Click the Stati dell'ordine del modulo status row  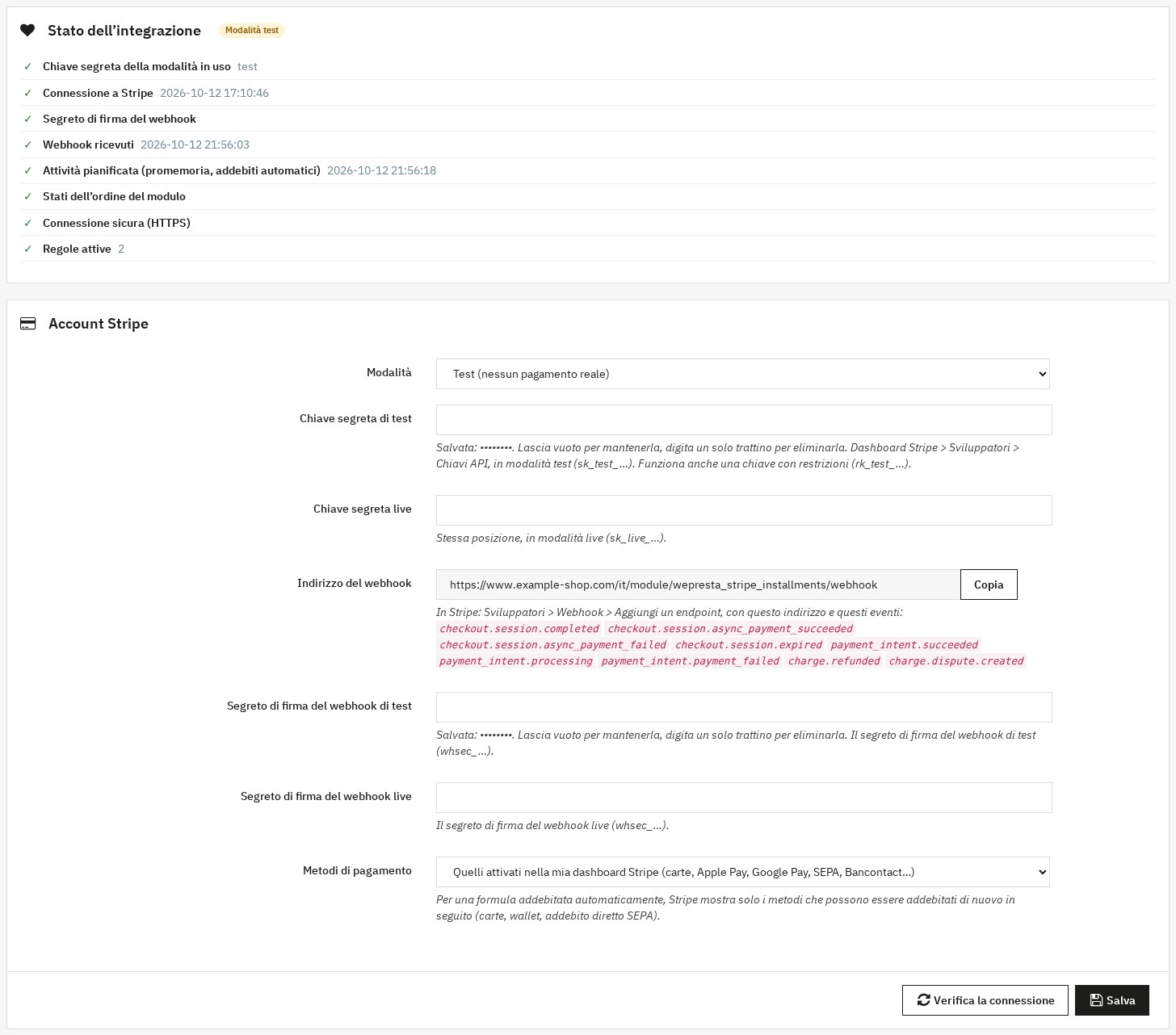(588, 196)
